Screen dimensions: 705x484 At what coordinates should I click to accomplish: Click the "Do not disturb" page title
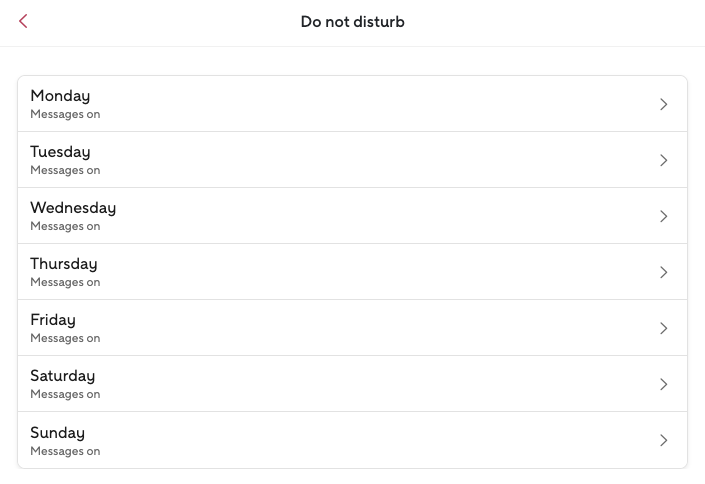pyautogui.click(x=352, y=22)
